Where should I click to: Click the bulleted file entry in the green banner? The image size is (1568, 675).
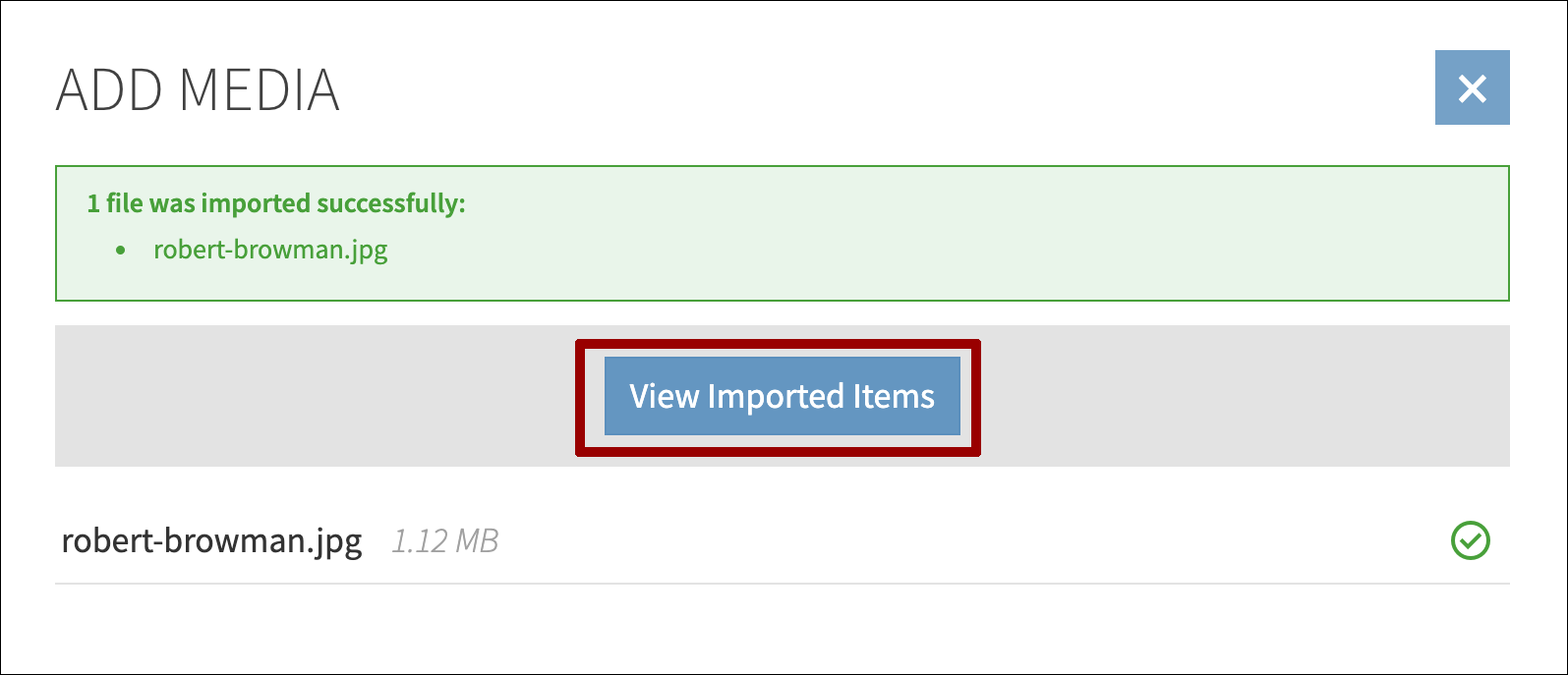[270, 250]
